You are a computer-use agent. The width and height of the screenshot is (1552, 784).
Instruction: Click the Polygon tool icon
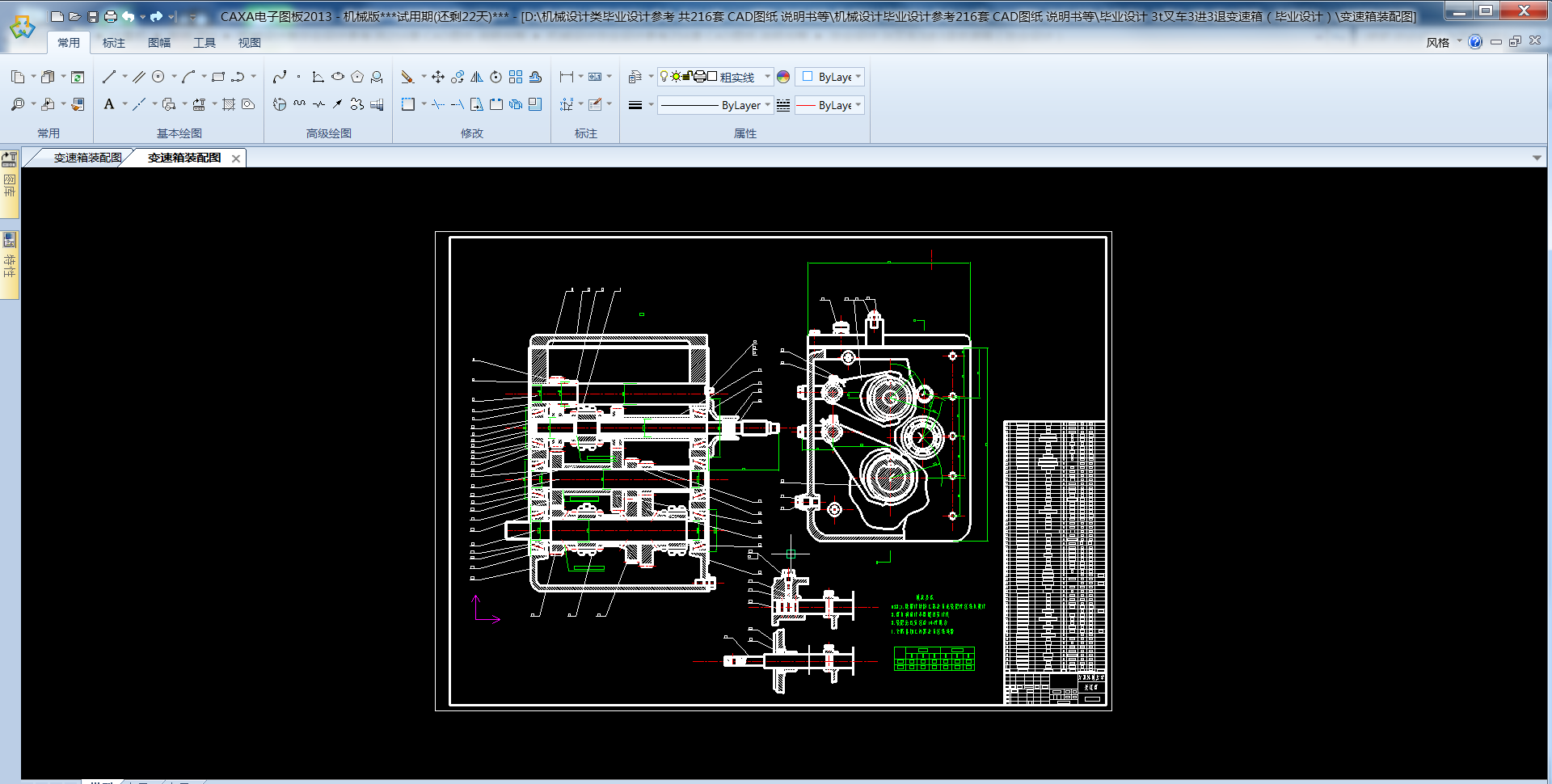pos(357,77)
